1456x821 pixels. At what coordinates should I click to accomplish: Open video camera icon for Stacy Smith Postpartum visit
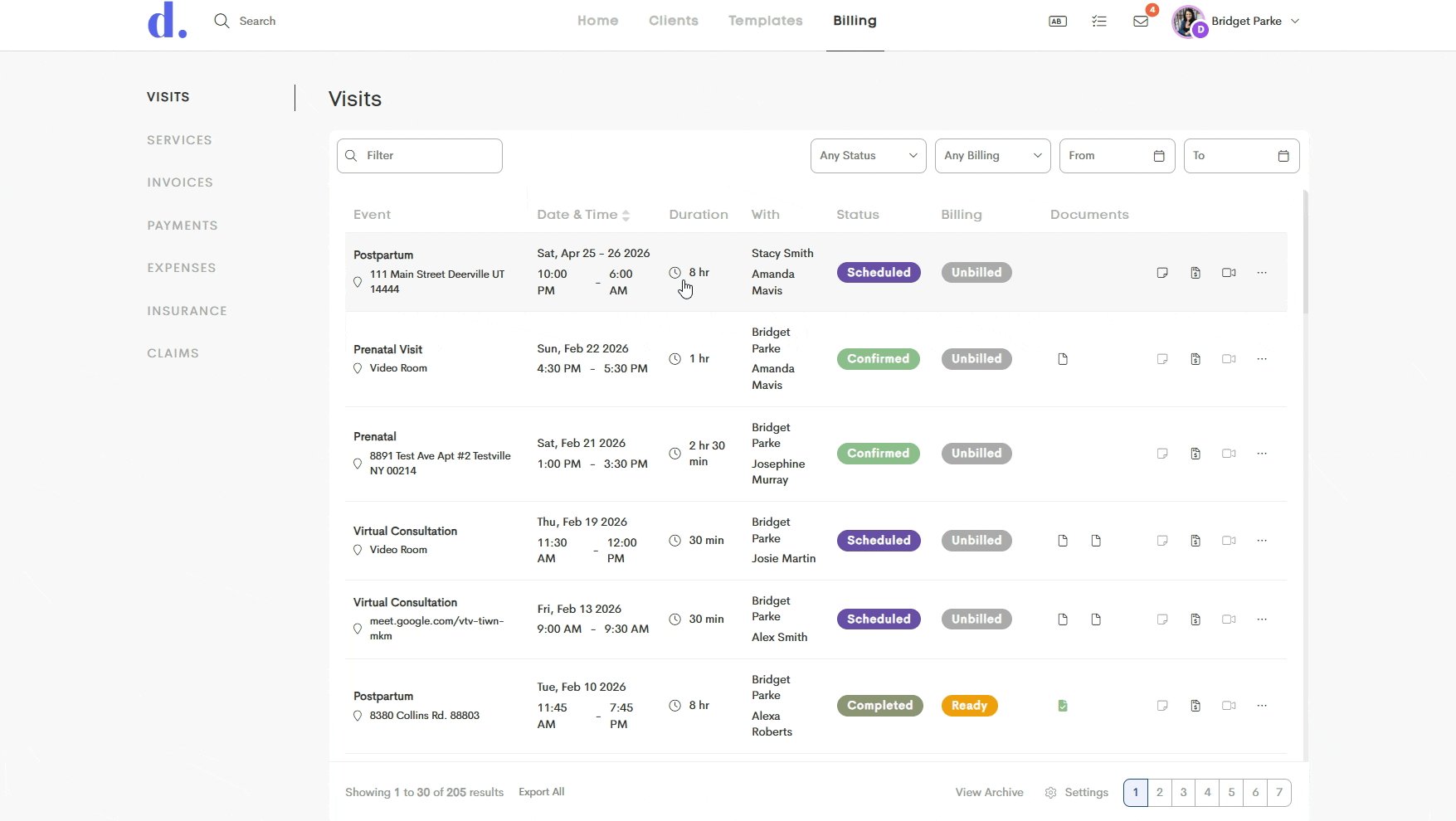point(1229,273)
